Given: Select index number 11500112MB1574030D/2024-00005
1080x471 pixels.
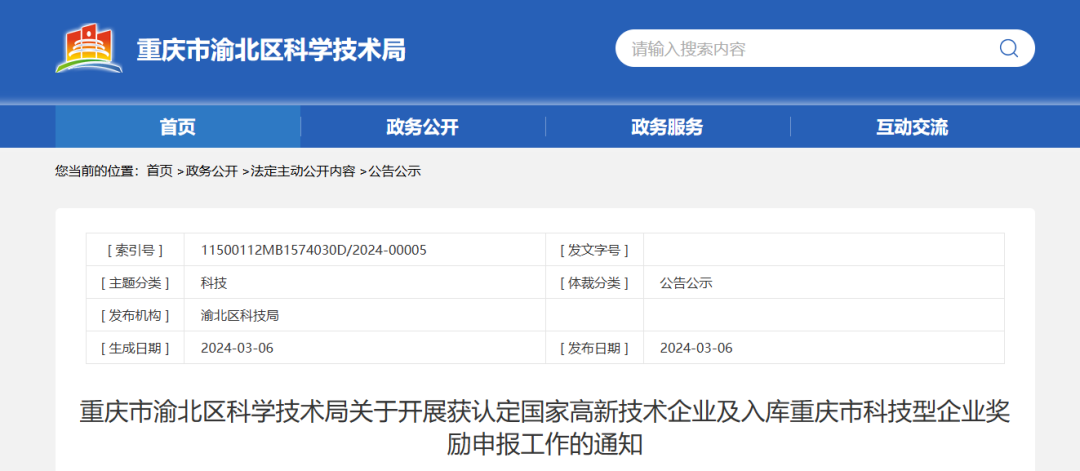Looking at the screenshot, I should coord(313,250).
